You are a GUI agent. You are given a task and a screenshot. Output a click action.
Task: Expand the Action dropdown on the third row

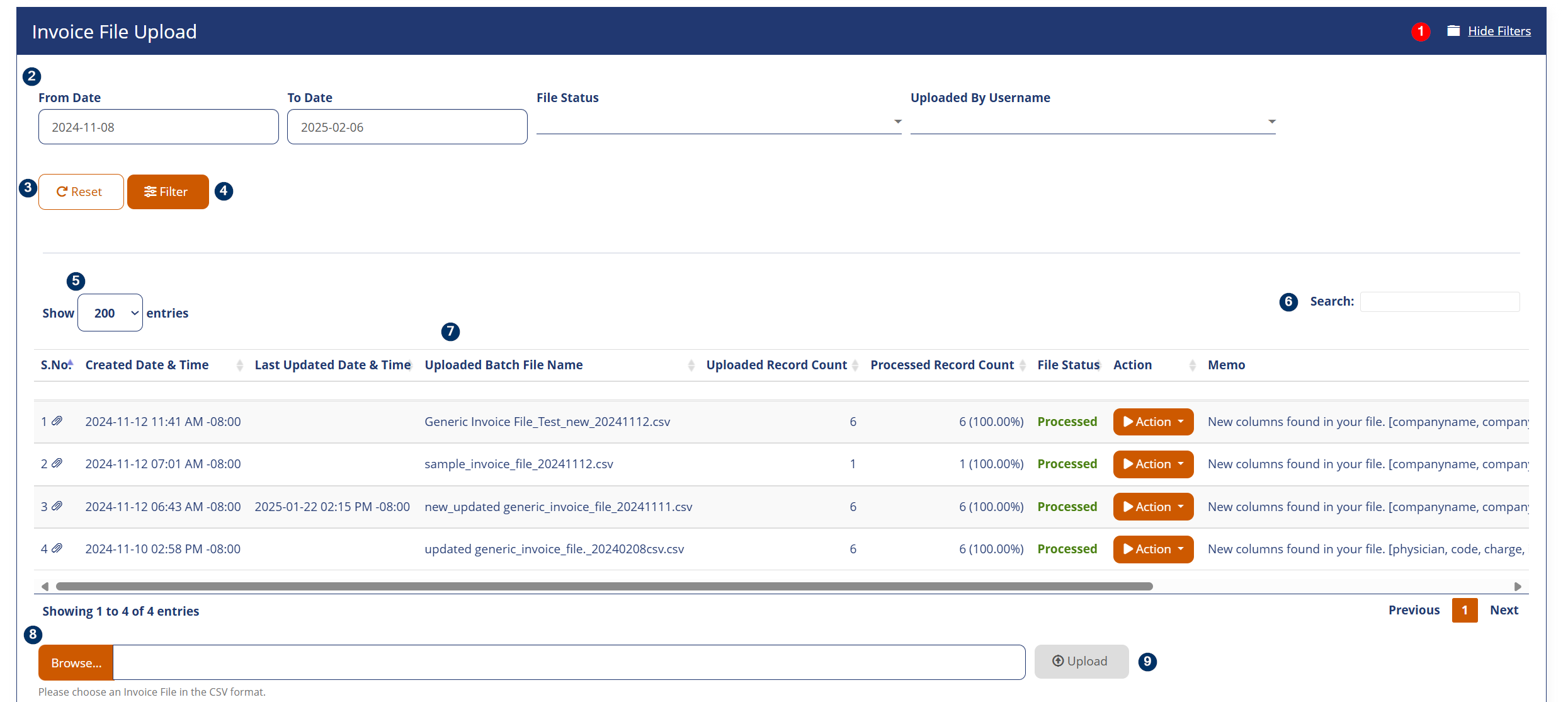pos(1152,506)
